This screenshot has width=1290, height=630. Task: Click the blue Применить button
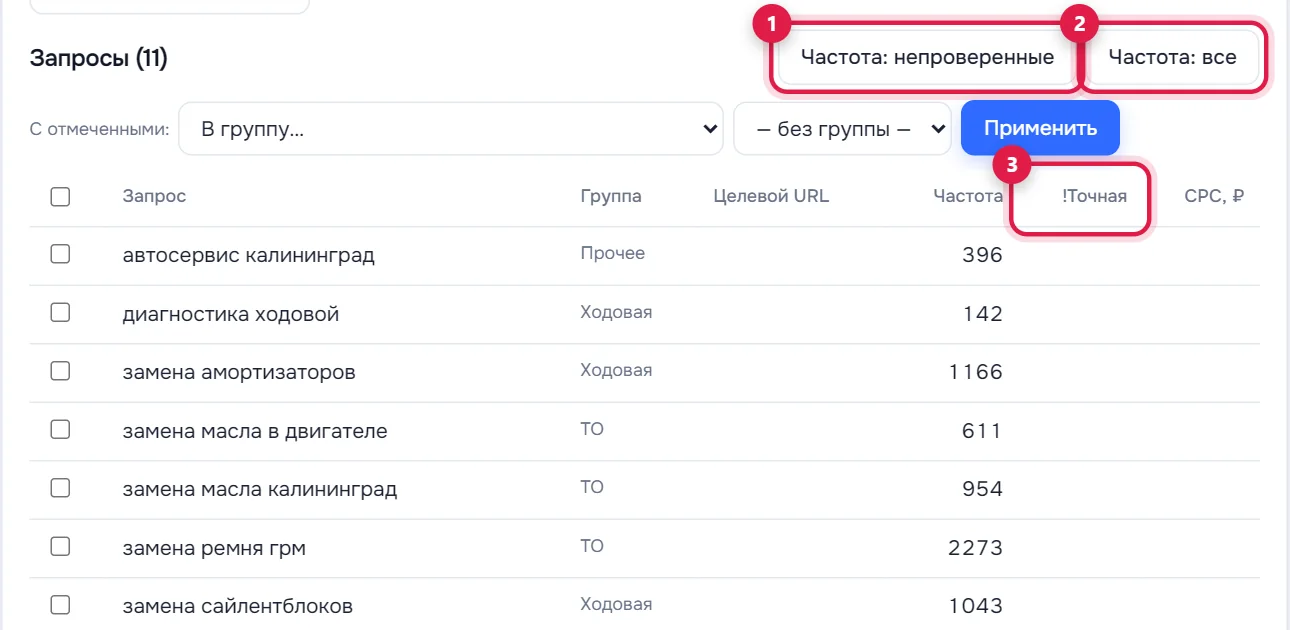click(x=1040, y=128)
